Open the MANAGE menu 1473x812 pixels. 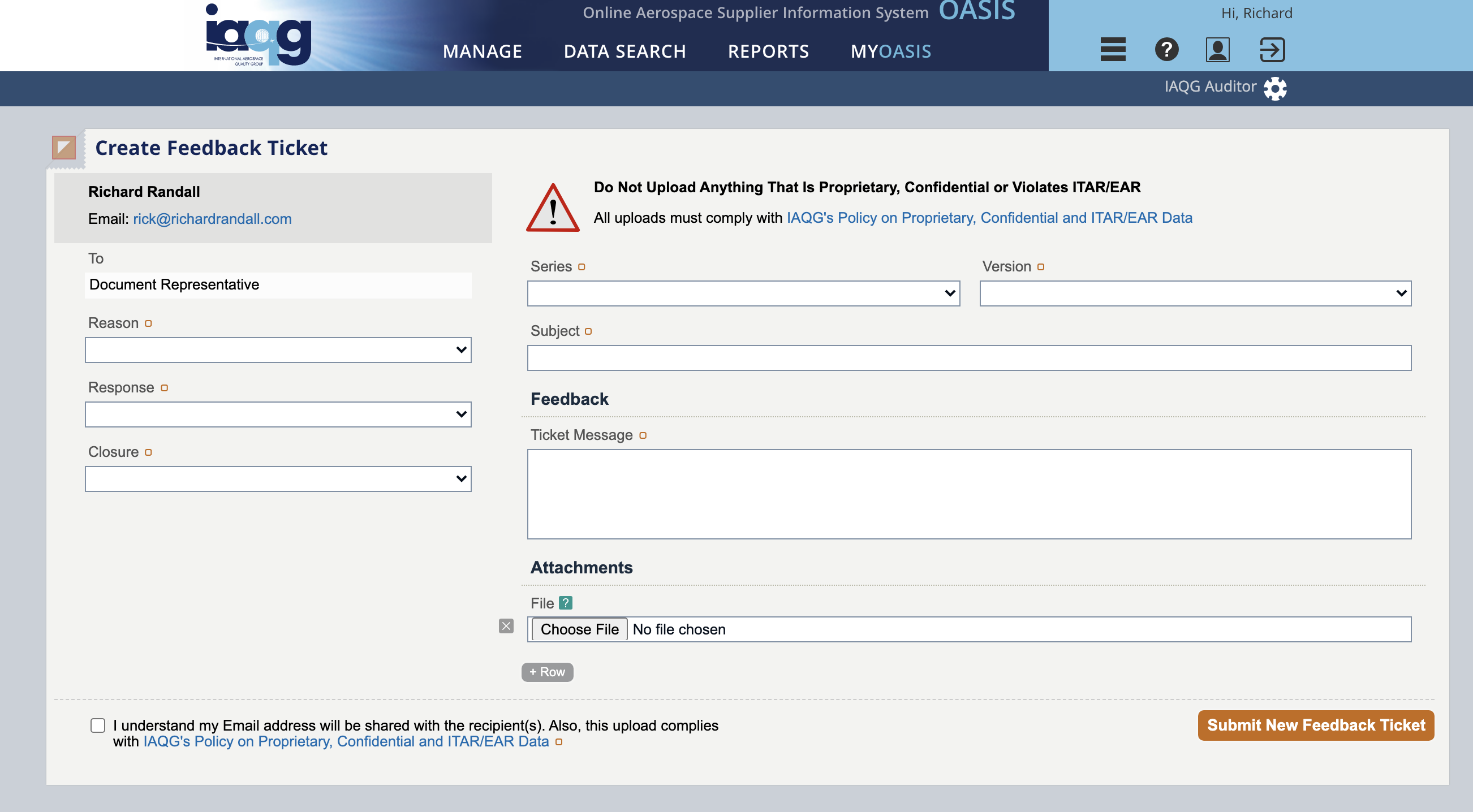[x=482, y=51]
